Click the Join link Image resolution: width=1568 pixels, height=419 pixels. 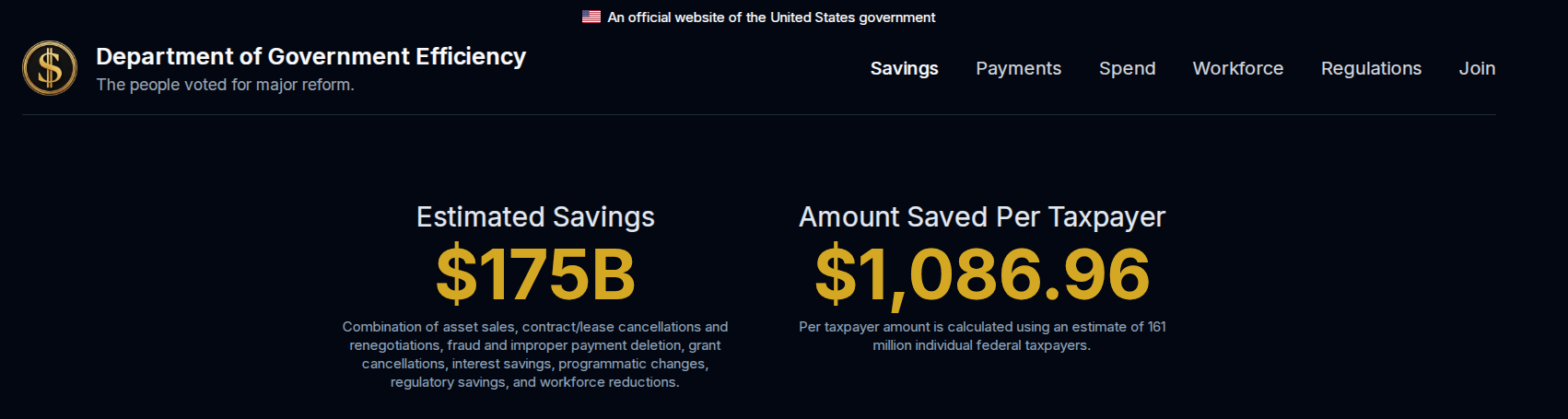point(1477,68)
